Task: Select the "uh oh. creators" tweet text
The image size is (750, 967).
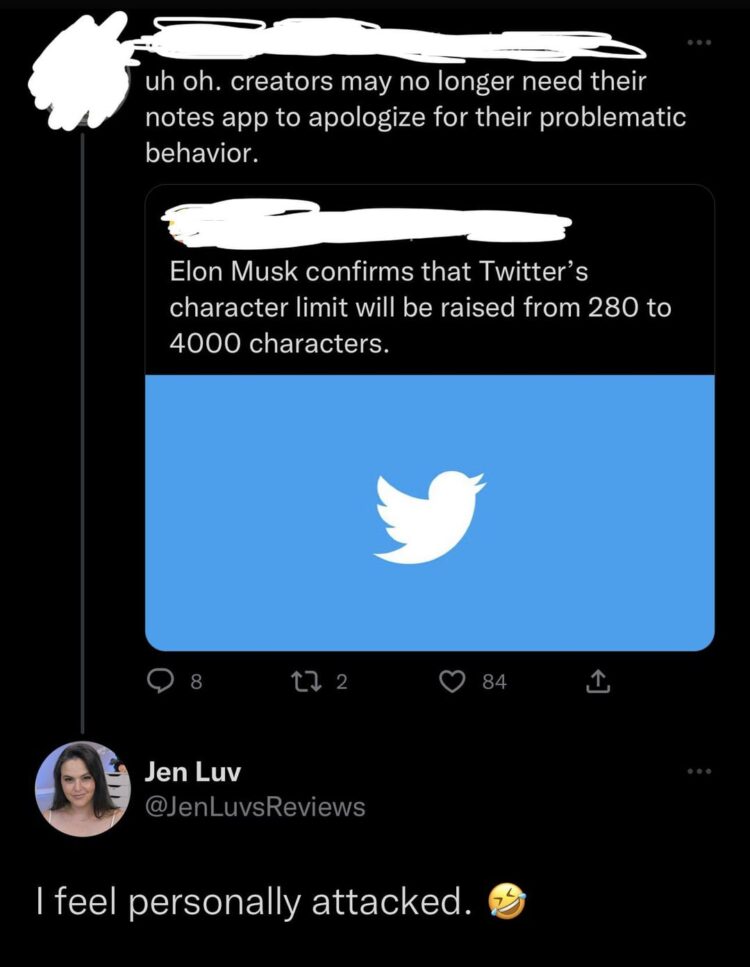Action: pyautogui.click(x=415, y=118)
